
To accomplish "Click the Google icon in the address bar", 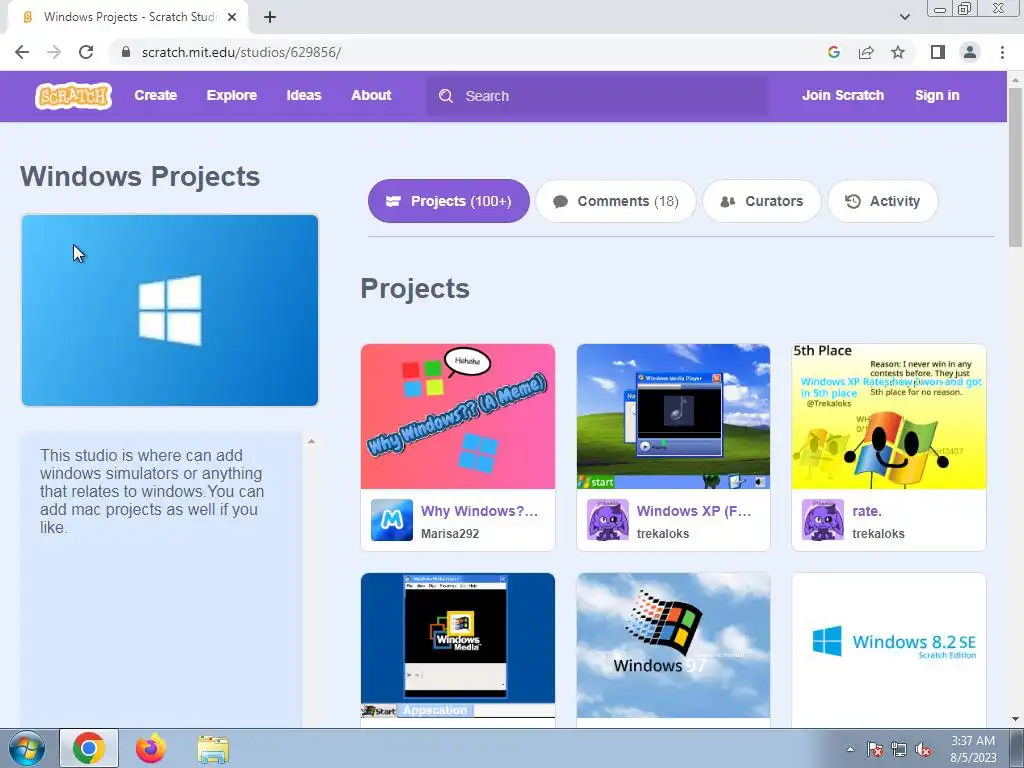I will tap(833, 52).
